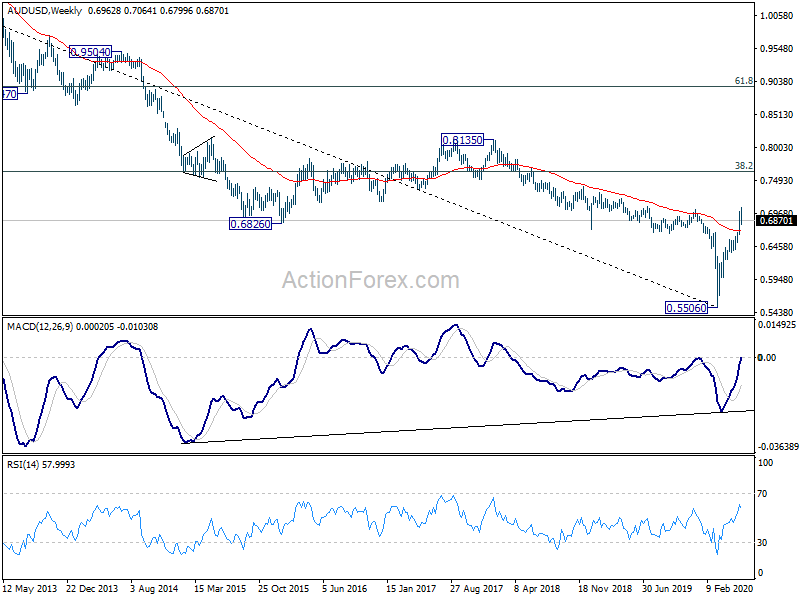Image resolution: width=800 pixels, height=600 pixels.
Task: Click the 0.54380 price axis value
Action: point(777,313)
